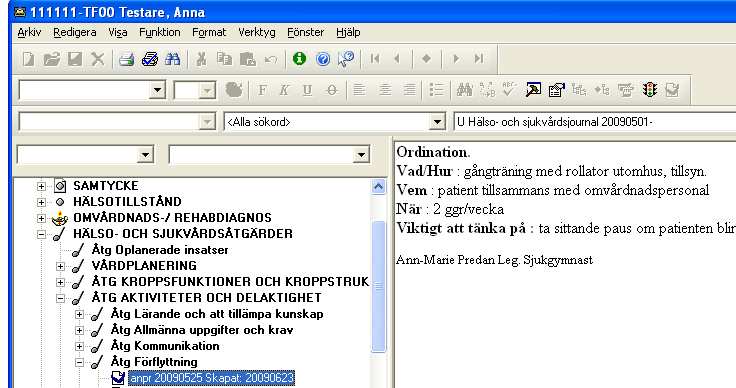Click the spell check ABC icon

pos(510,89)
